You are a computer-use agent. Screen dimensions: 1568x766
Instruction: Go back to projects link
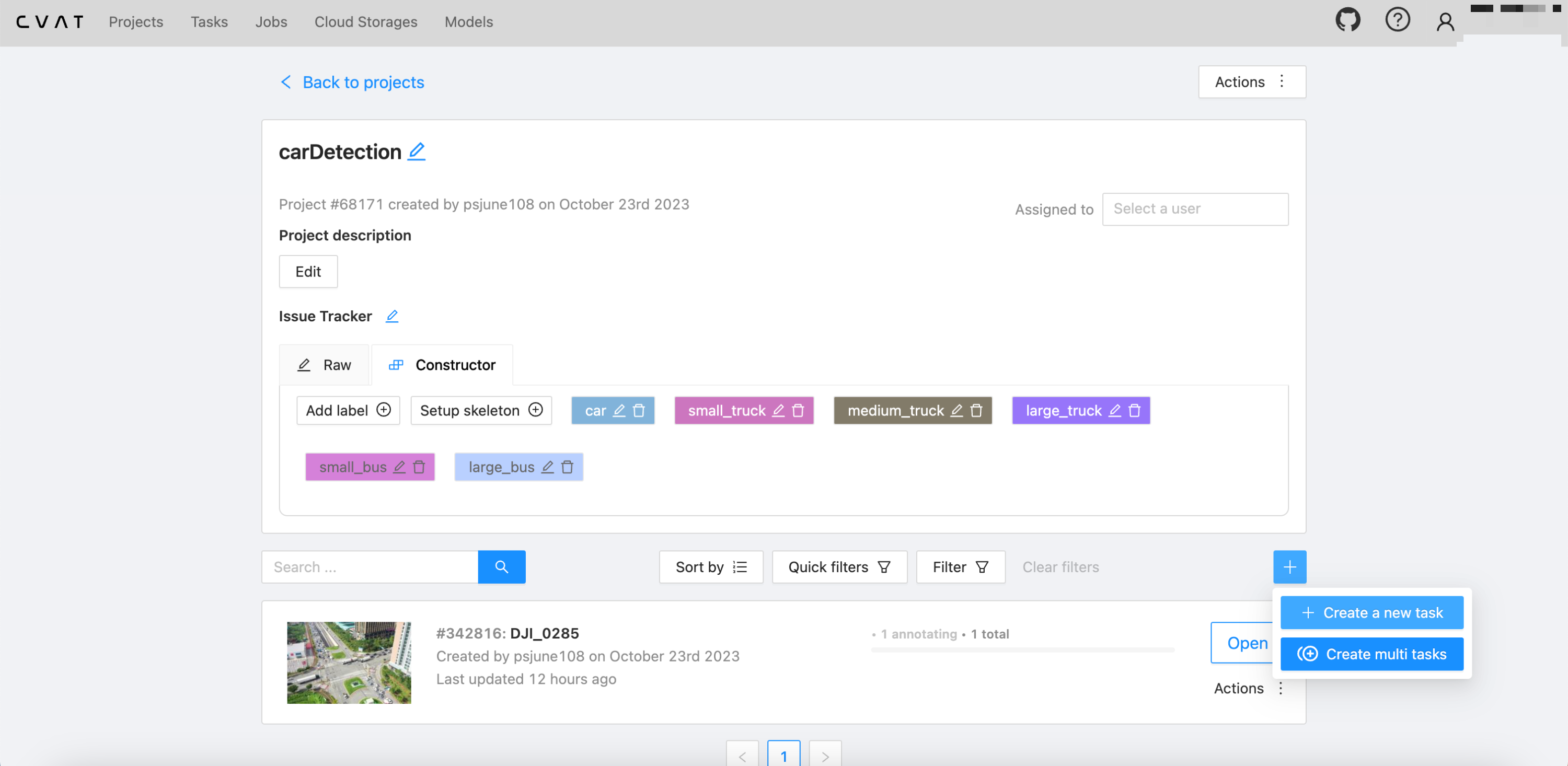pos(352,82)
